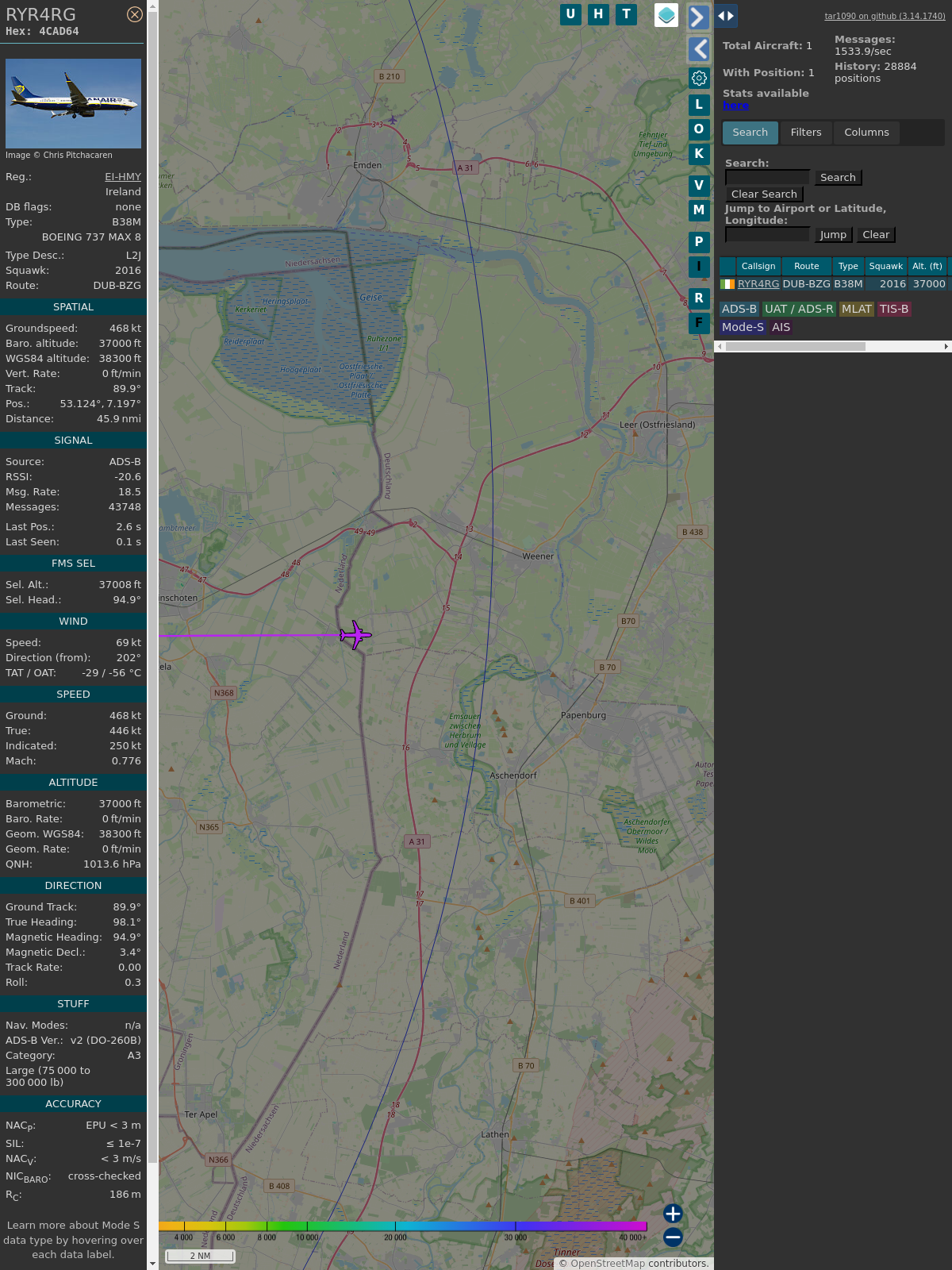
Task: Click the ADS-B source legend
Action: tap(739, 309)
